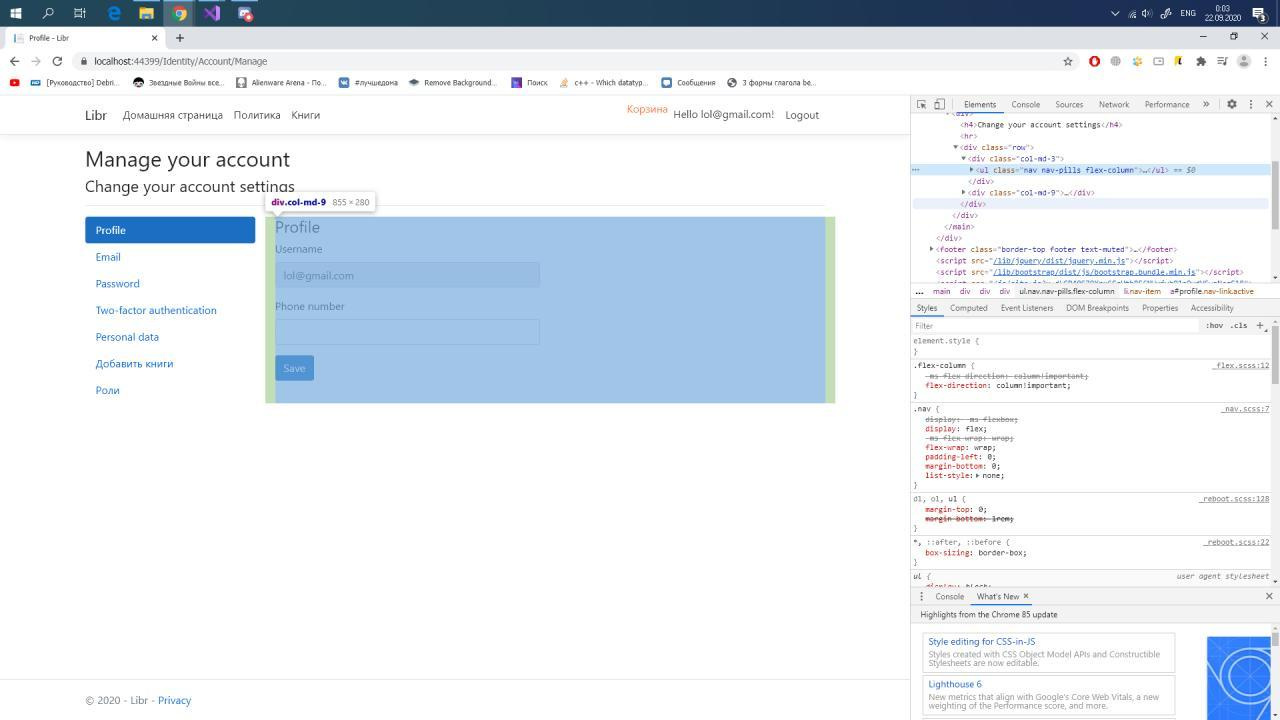This screenshot has height=720, width=1280.
Task: Click the styles Filter input
Action: 1055,325
